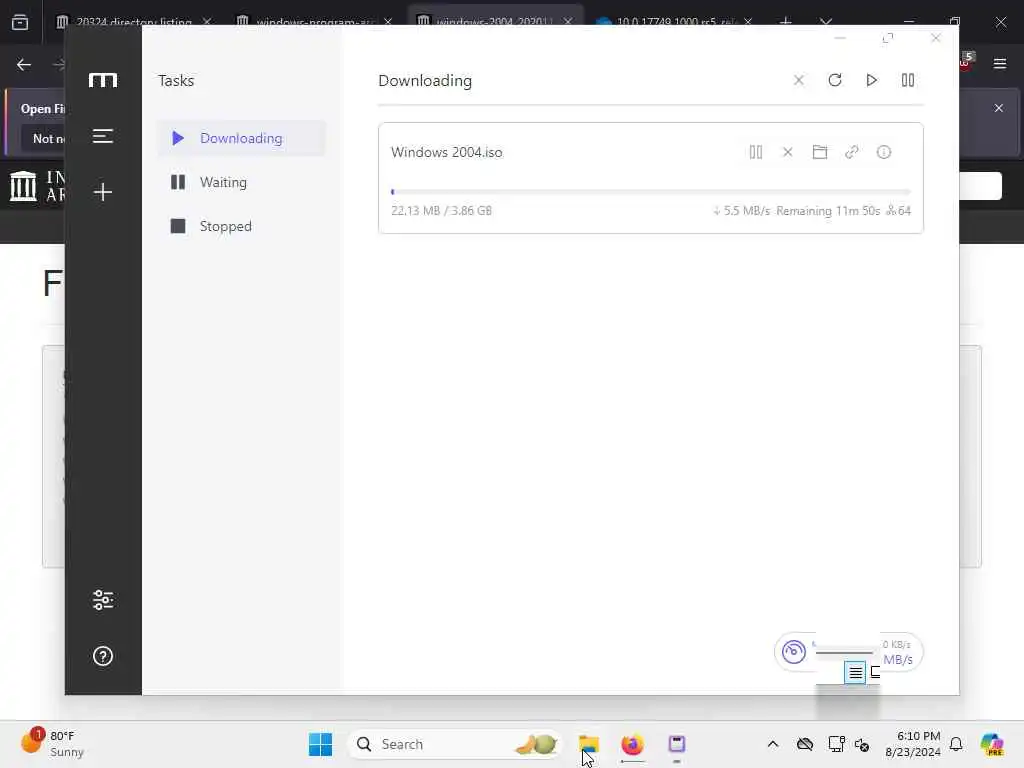This screenshot has width=1024, height=768.
Task: Open Firefox from the taskbar
Action: coord(632,744)
